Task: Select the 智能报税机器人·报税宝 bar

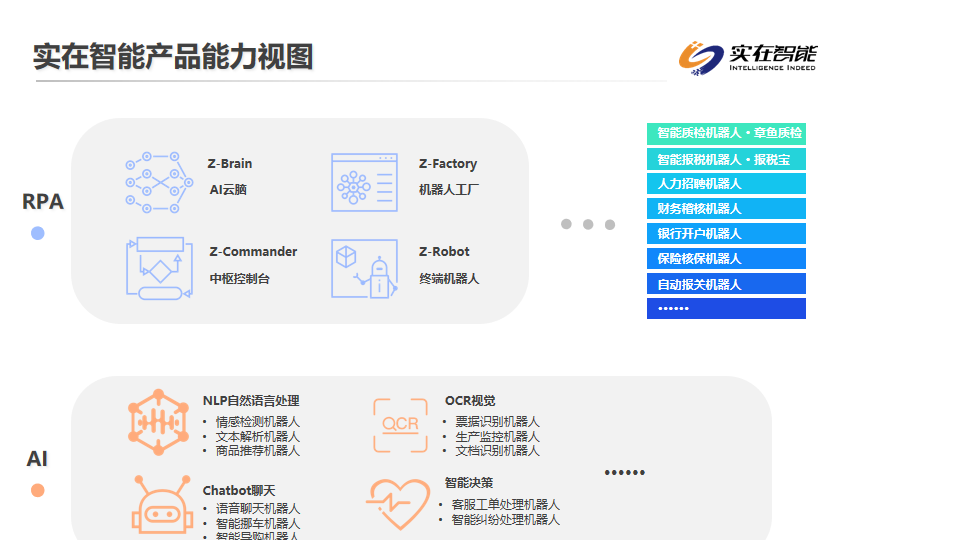Action: [x=726, y=159]
